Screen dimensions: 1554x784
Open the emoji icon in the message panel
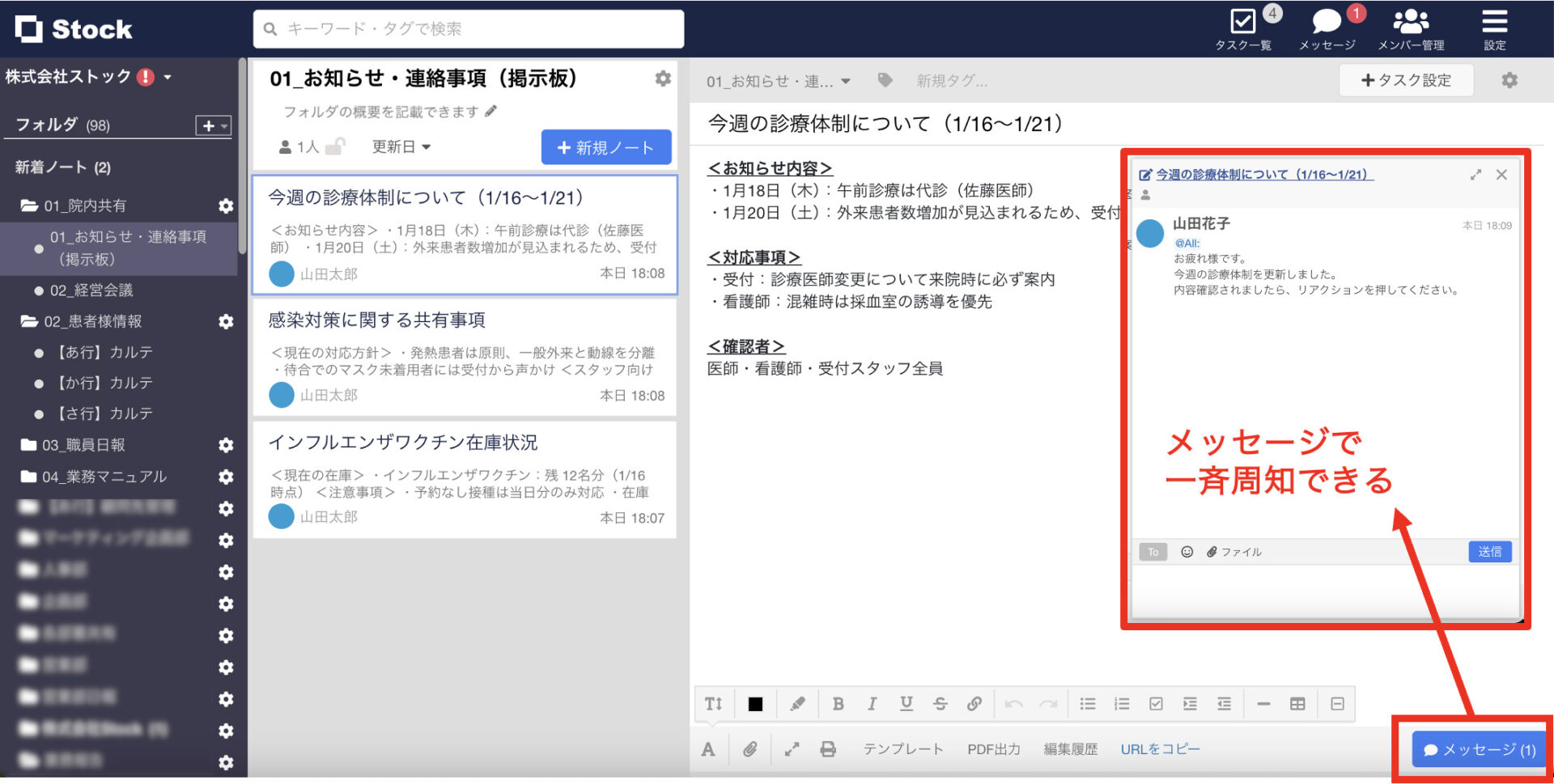(x=1187, y=552)
